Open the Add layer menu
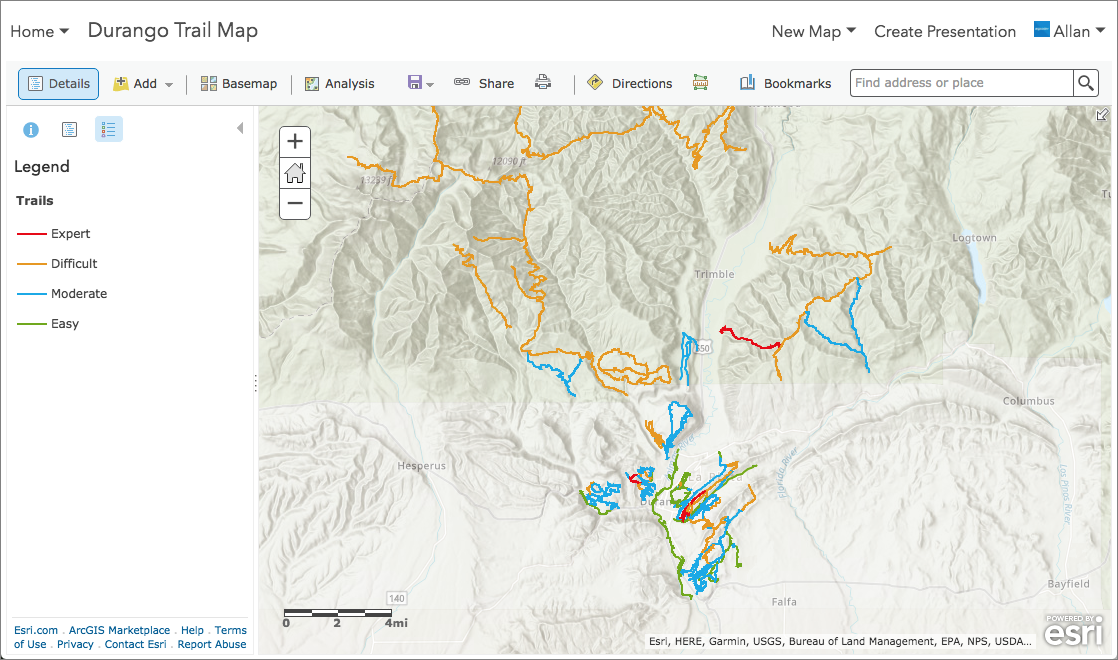The image size is (1118, 660). tap(144, 84)
